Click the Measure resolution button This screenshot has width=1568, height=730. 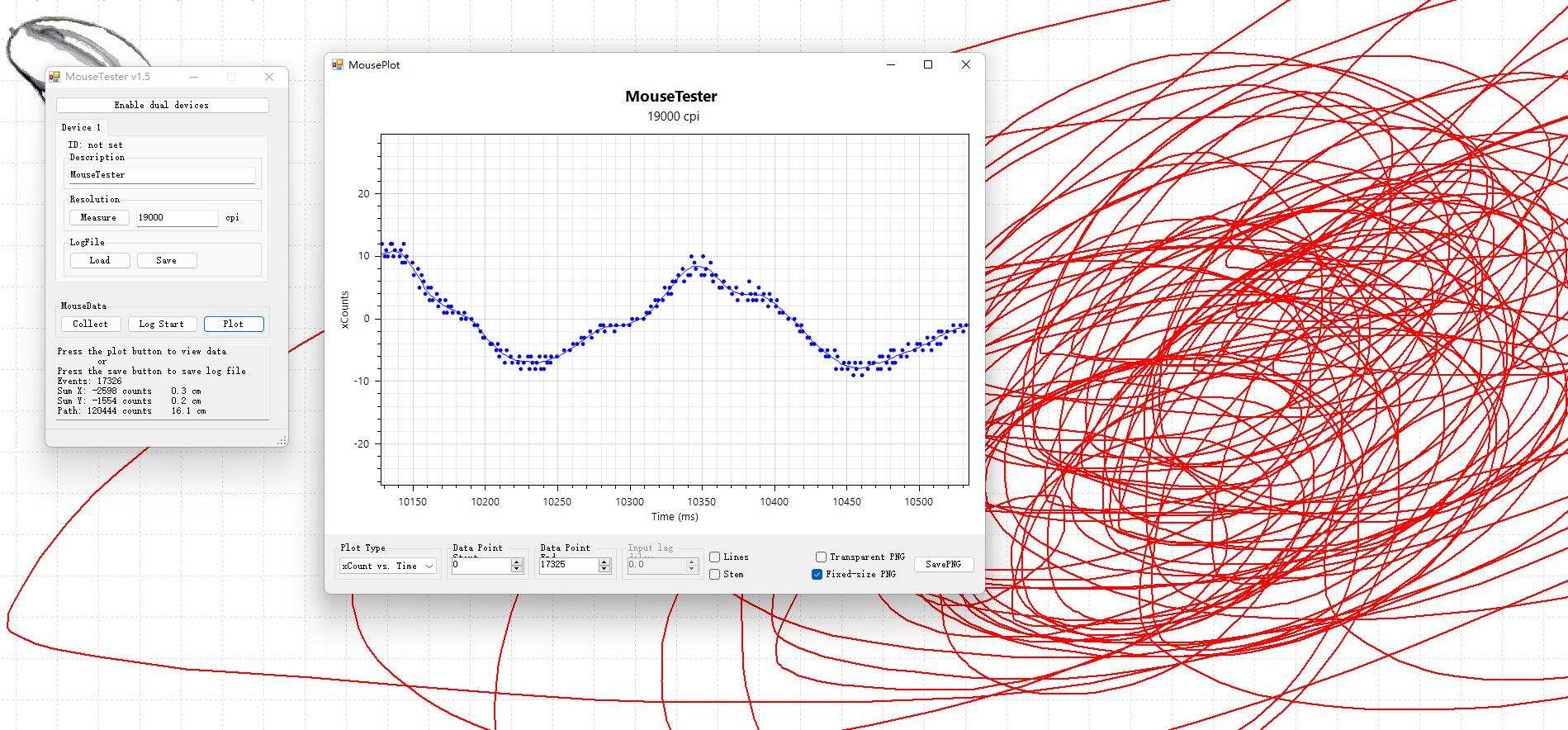(98, 217)
